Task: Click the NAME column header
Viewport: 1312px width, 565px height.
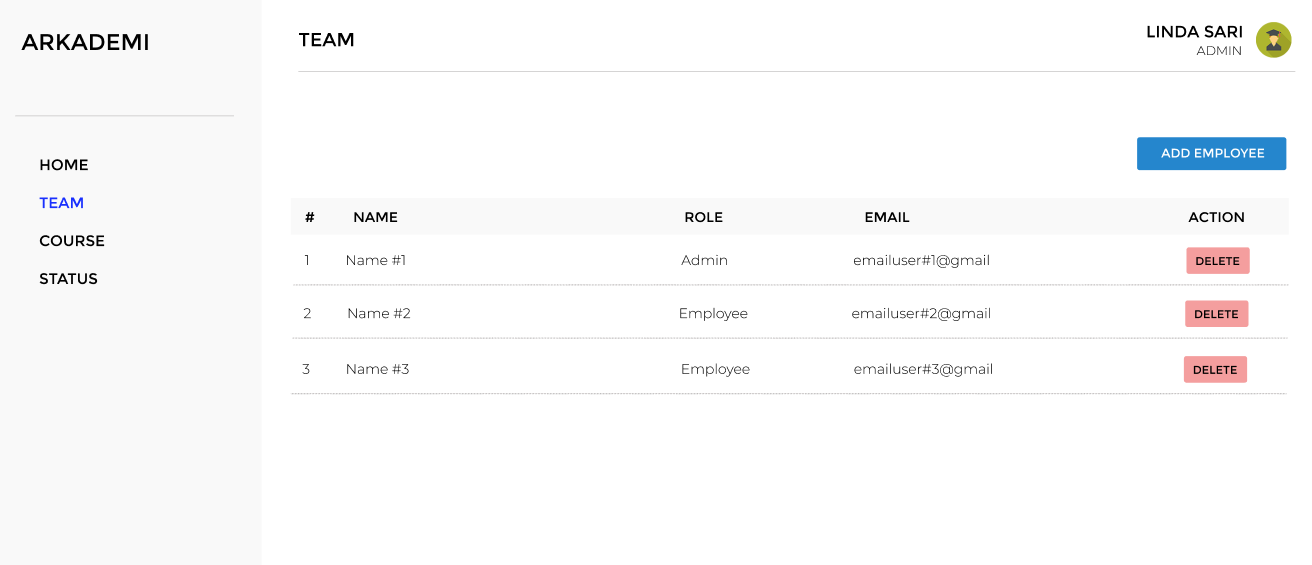Action: (x=375, y=217)
